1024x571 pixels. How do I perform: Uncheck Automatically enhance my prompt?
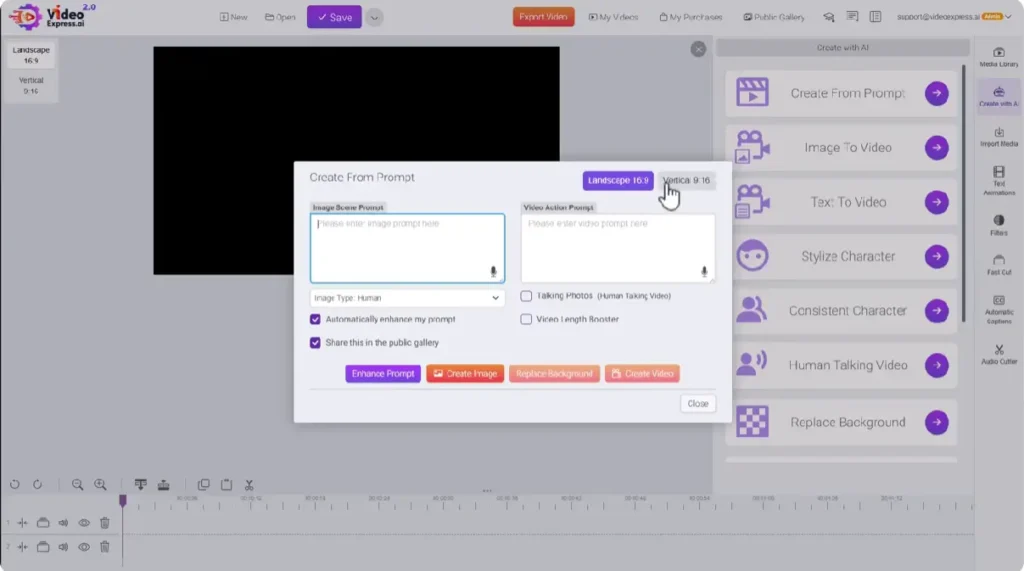click(x=316, y=320)
